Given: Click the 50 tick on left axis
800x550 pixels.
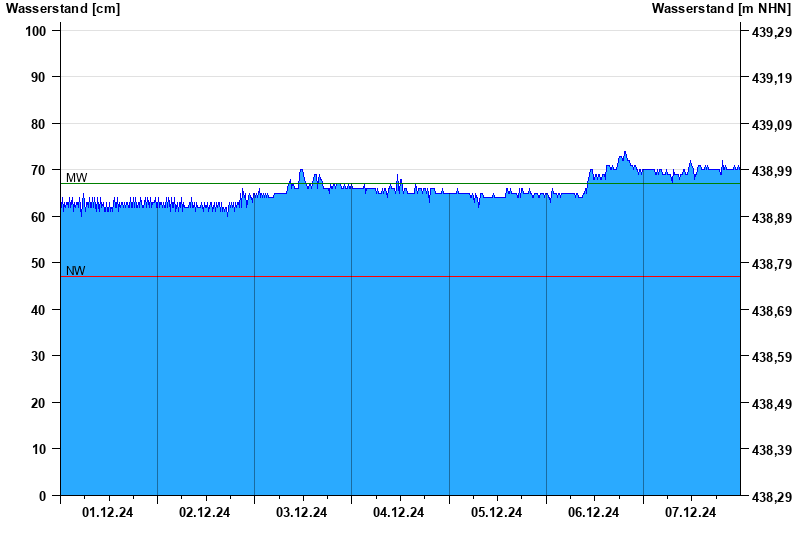Looking at the screenshot, I should tap(40, 263).
